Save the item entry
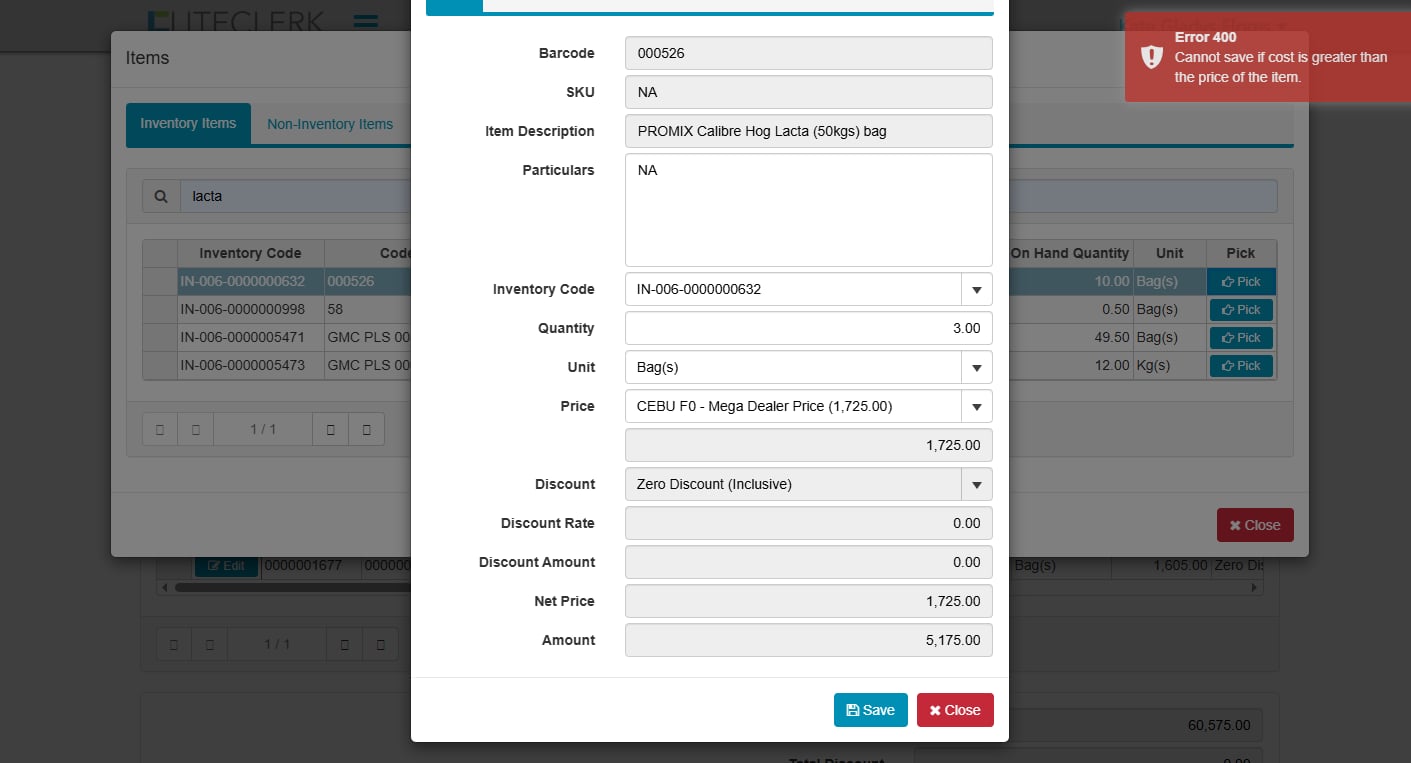Screen dimensions: 1411x763 pos(870,710)
